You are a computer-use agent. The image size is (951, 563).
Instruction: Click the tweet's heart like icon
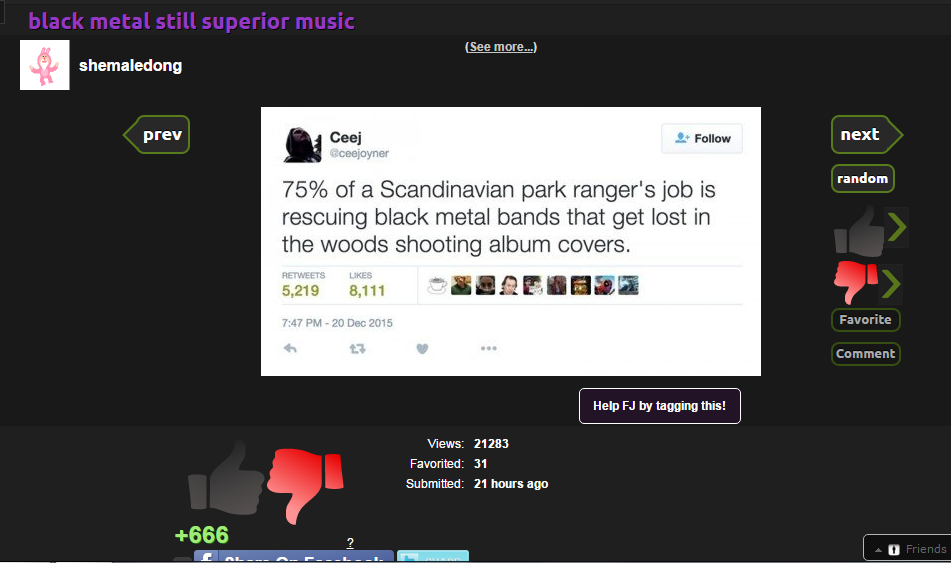422,348
